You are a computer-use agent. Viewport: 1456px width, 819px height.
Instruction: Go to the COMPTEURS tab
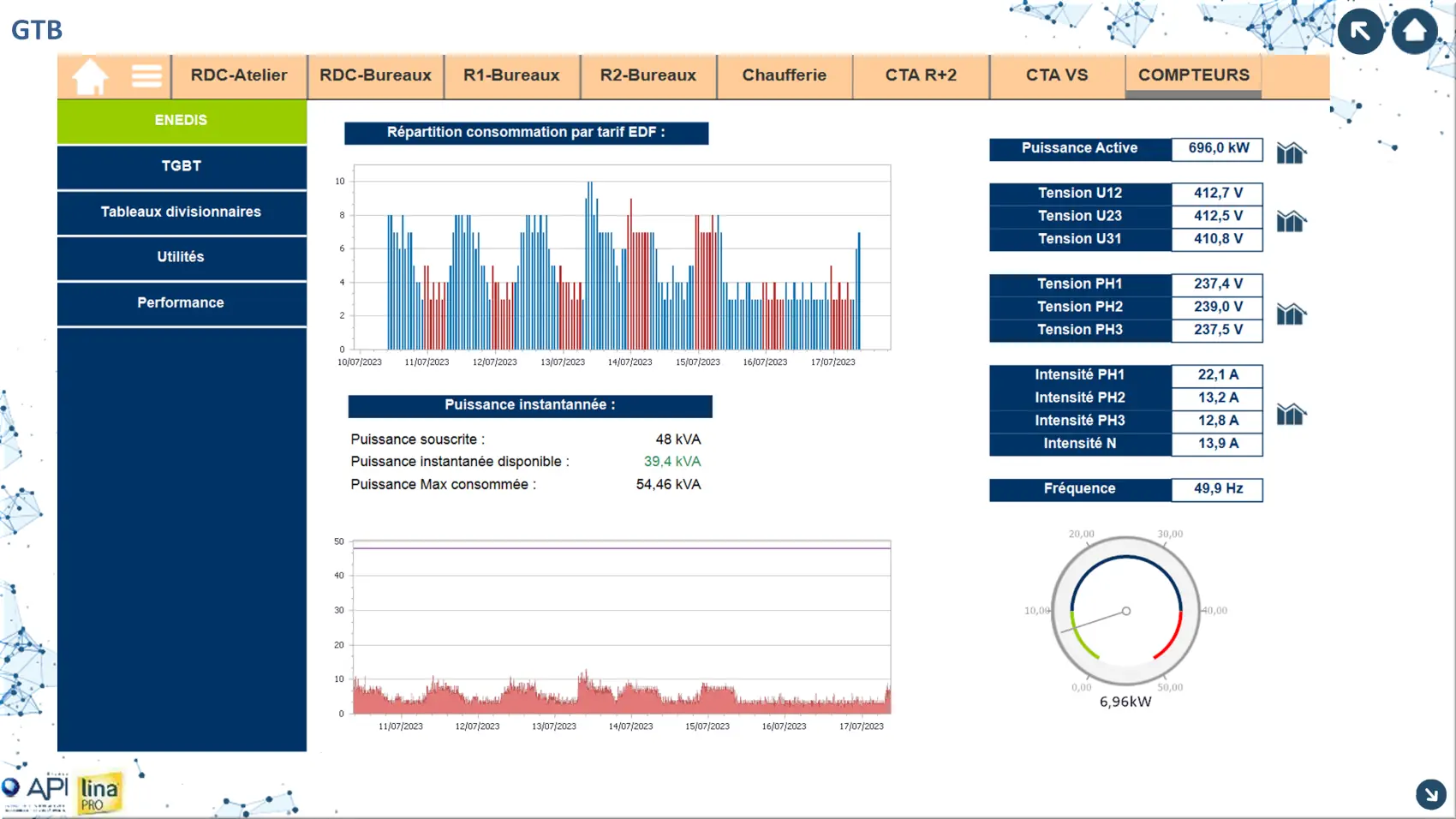coord(1193,75)
